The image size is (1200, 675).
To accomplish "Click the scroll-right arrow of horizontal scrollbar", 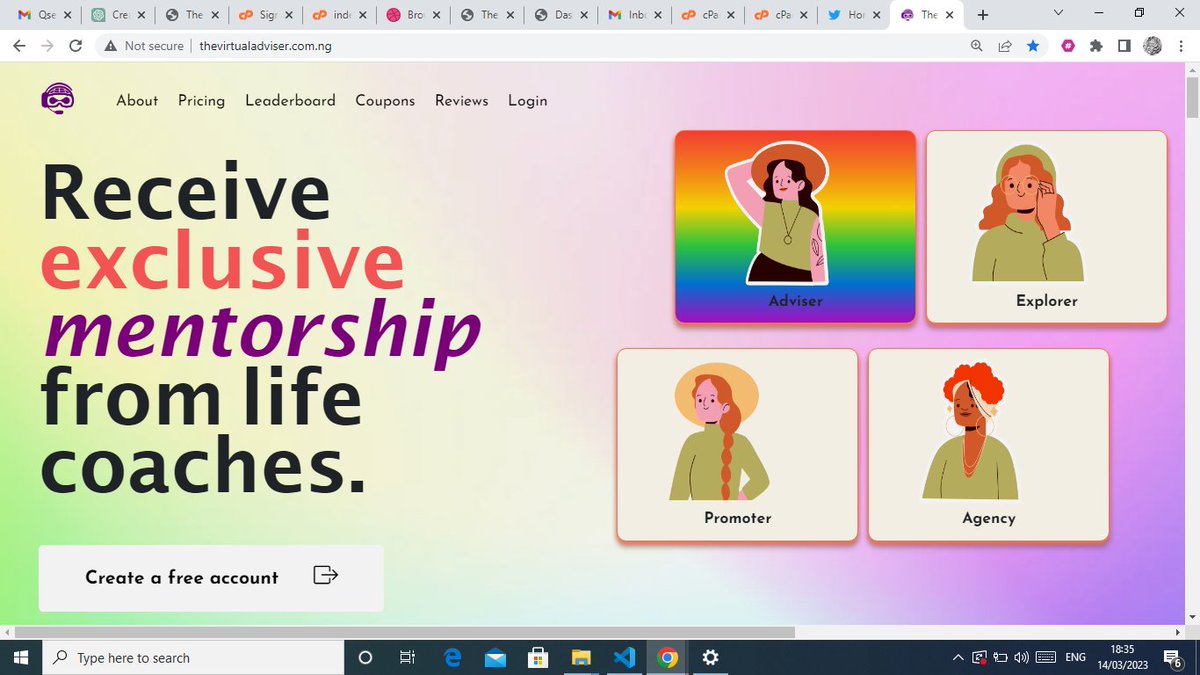I will (x=1177, y=632).
